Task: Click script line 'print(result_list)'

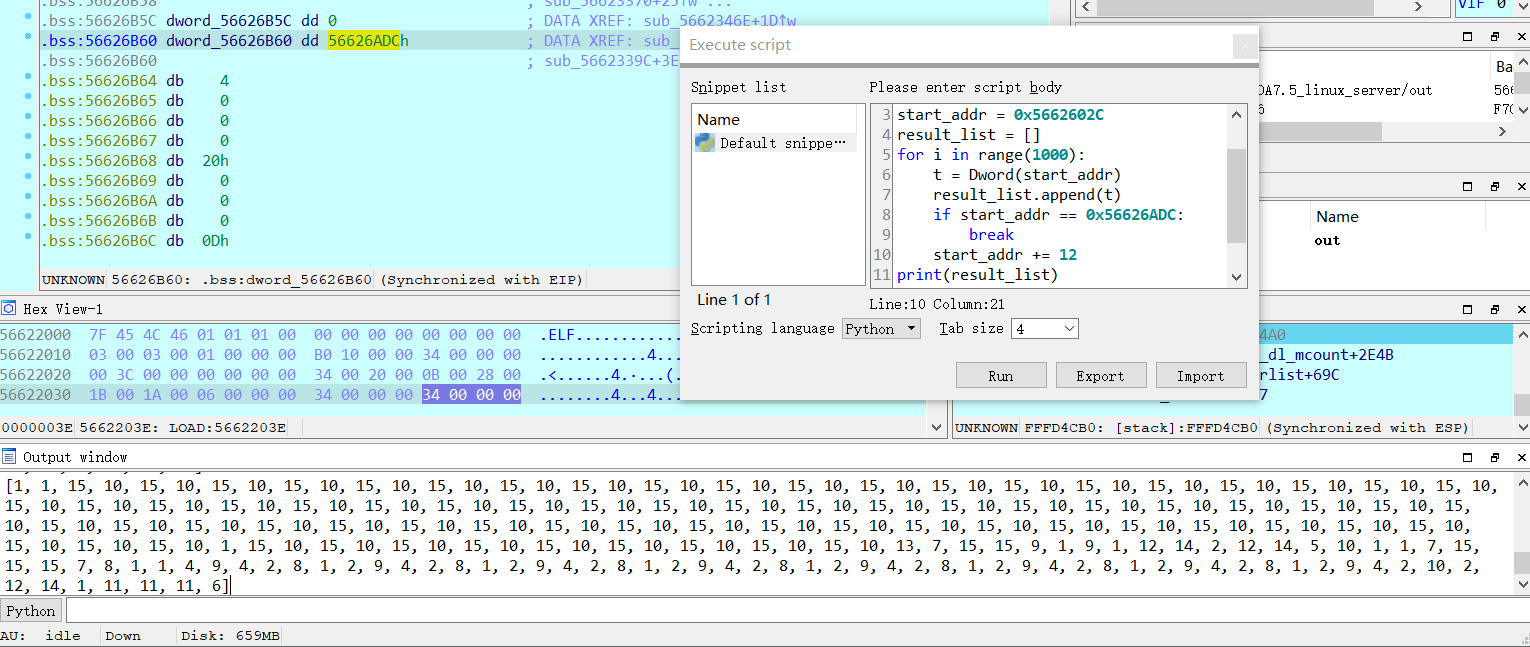Action: pos(977,274)
